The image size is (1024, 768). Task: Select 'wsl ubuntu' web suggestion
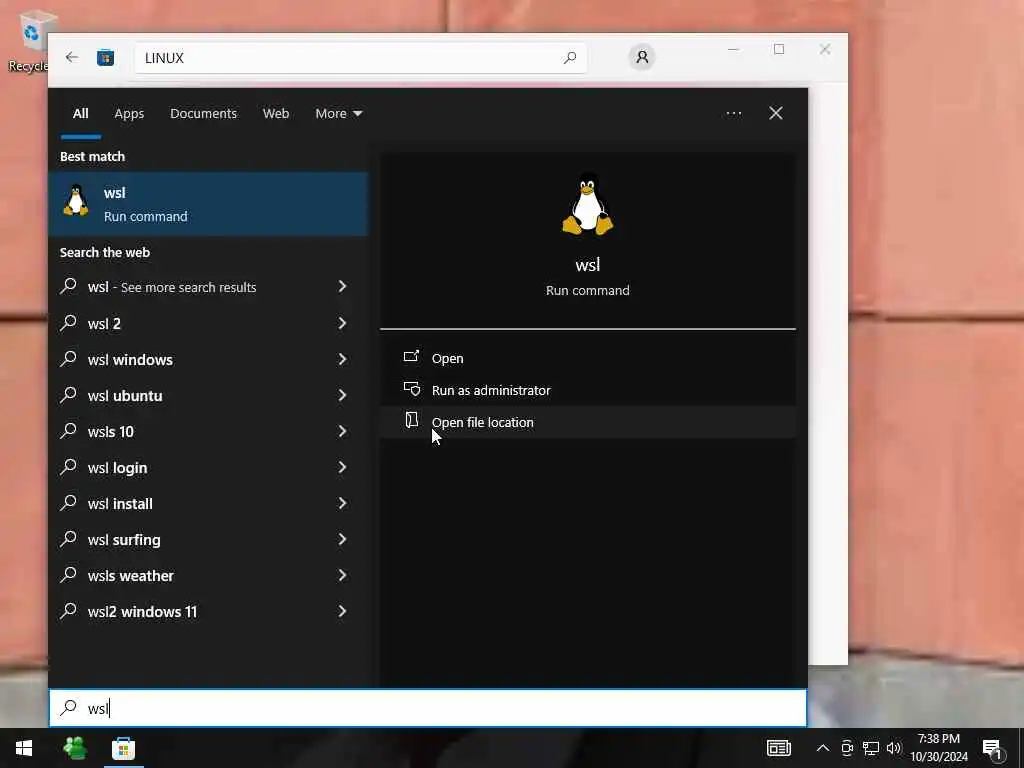[208, 395]
